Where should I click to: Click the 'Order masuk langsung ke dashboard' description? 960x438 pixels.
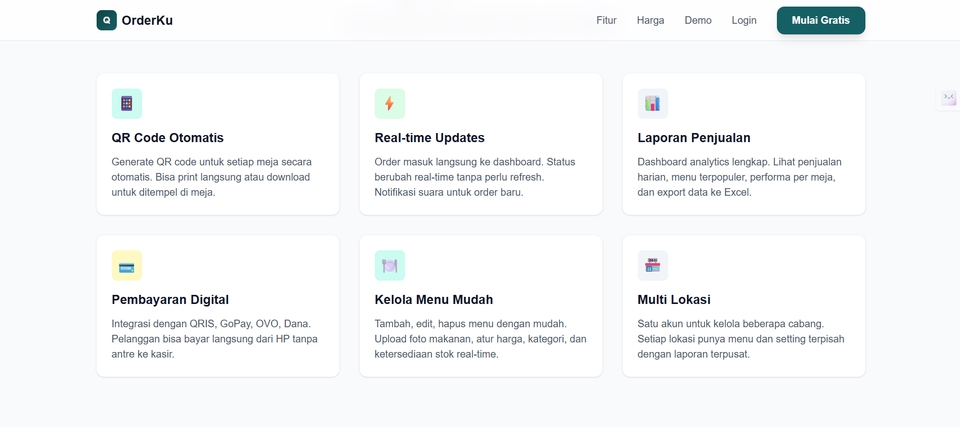point(475,177)
